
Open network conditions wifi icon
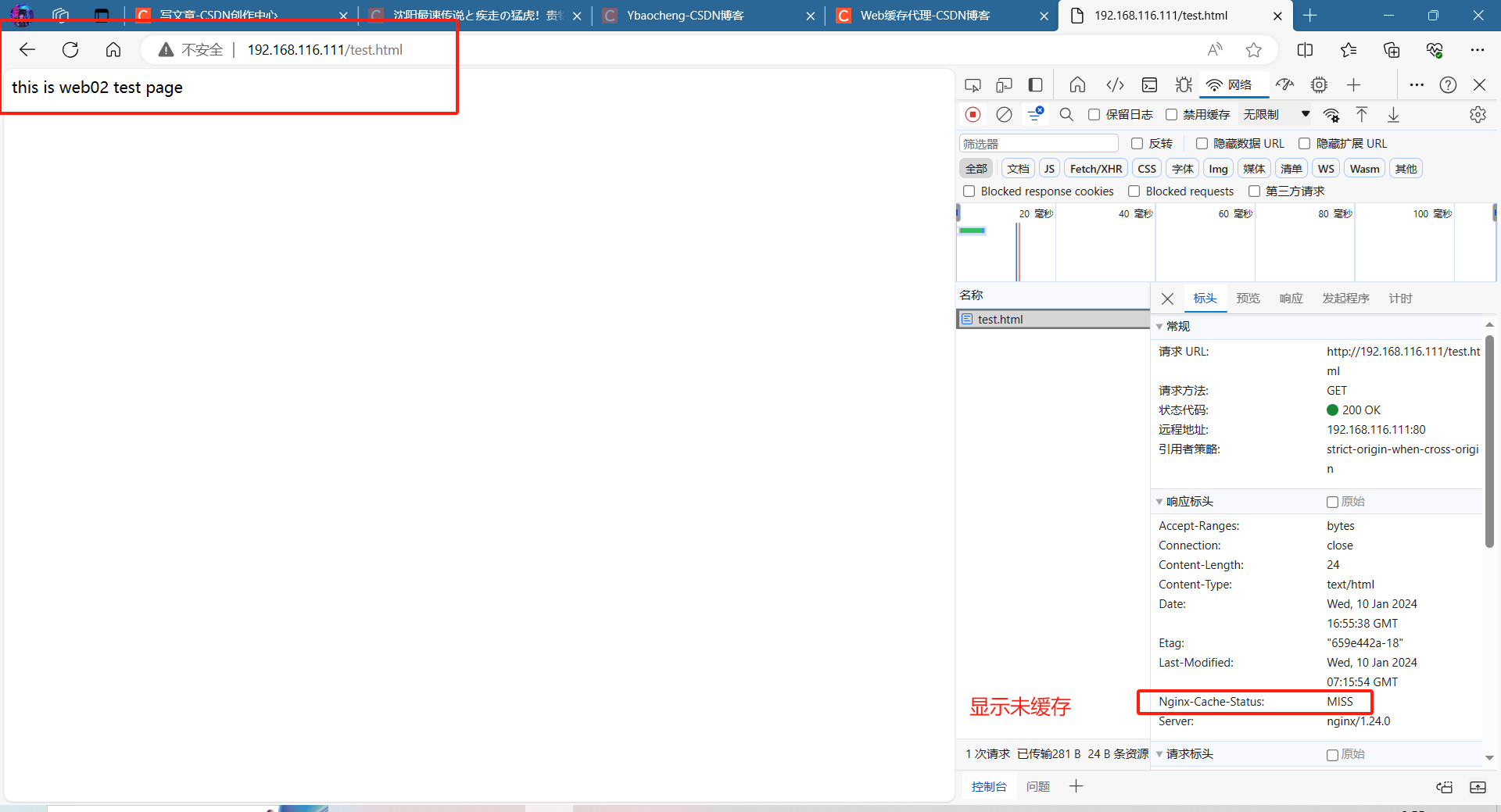point(1331,115)
